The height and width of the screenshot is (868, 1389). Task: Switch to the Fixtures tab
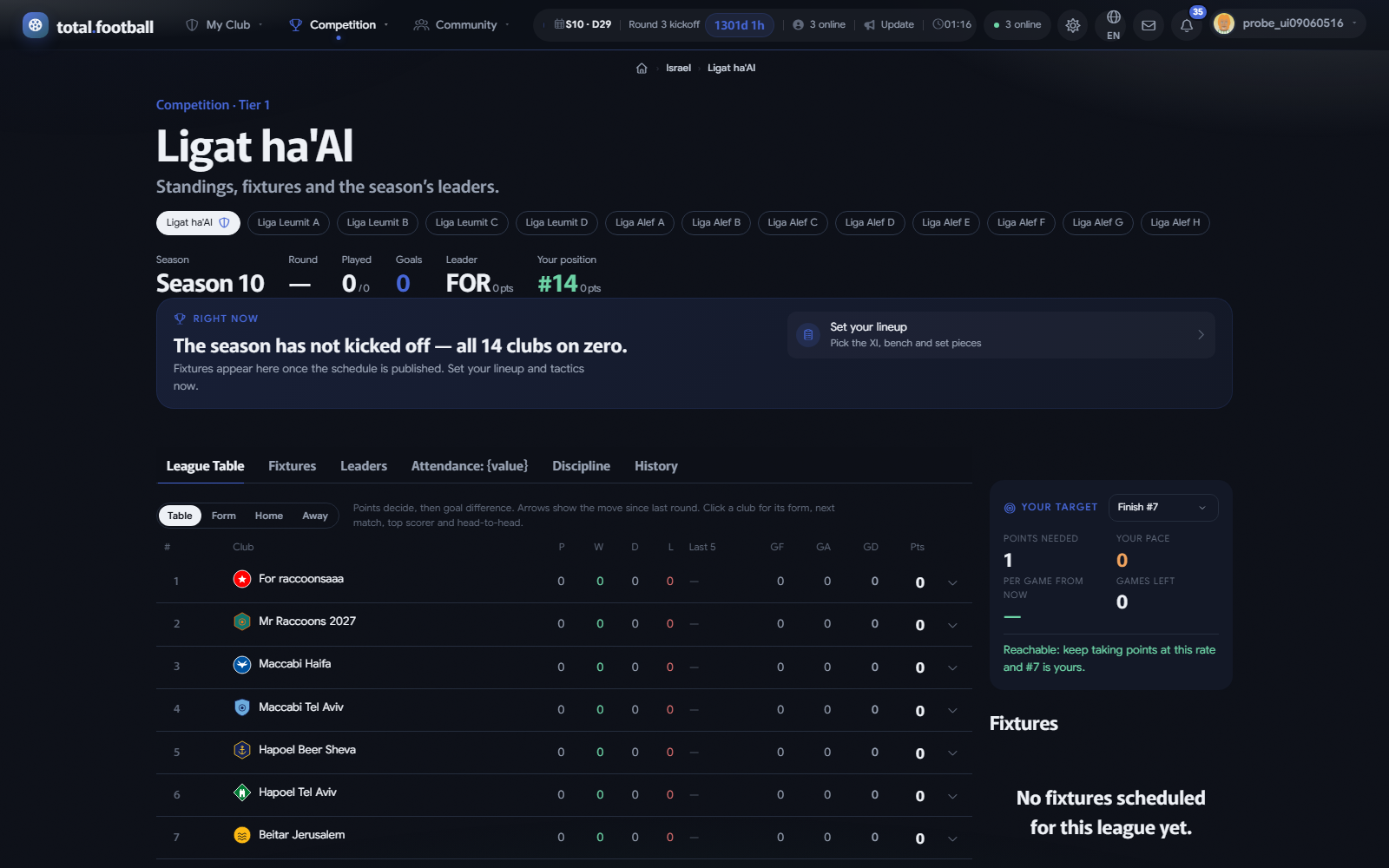pyautogui.click(x=293, y=466)
